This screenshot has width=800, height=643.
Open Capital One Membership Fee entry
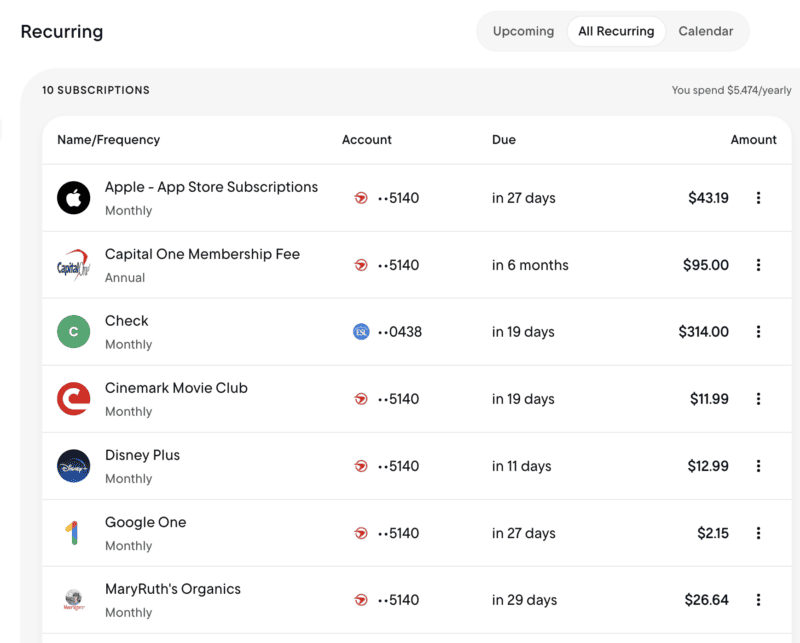tap(202, 254)
